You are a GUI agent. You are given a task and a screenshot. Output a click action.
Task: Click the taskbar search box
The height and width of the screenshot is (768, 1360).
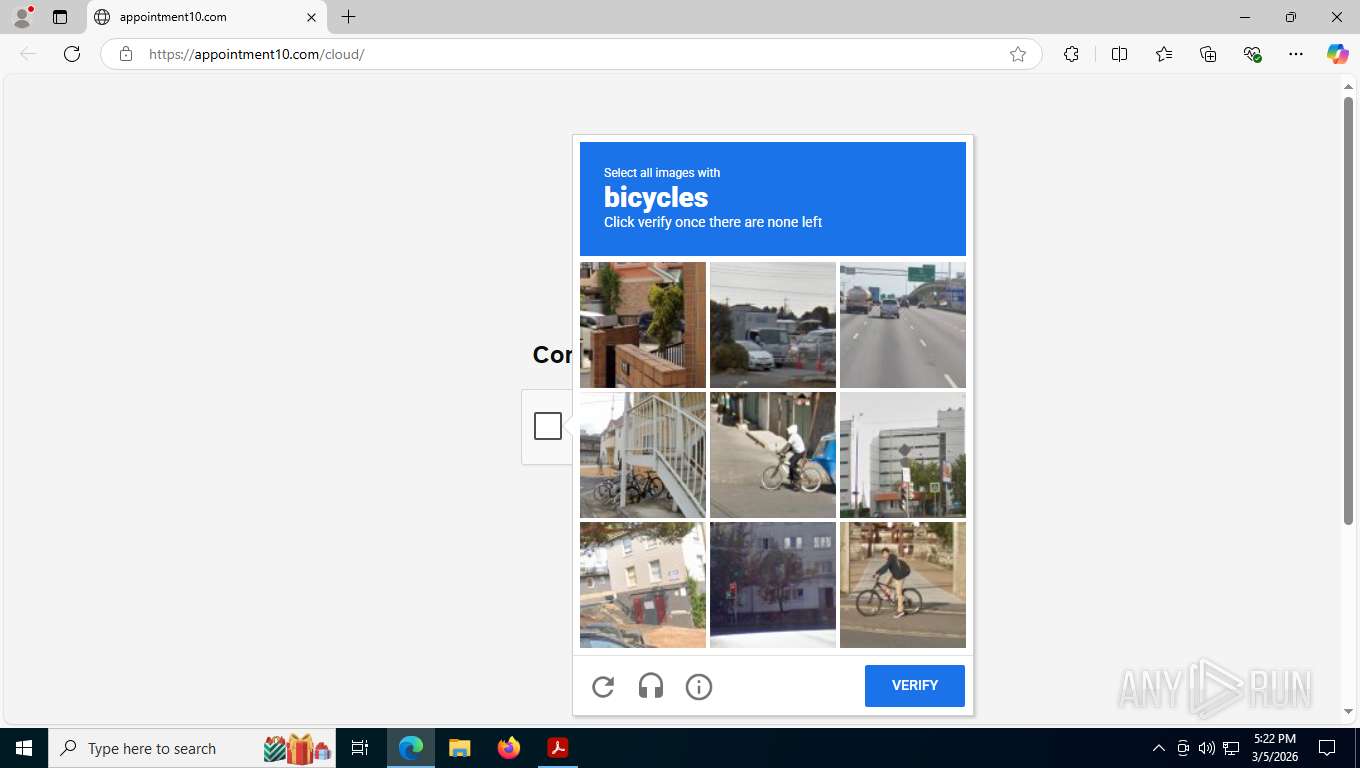(x=190, y=748)
